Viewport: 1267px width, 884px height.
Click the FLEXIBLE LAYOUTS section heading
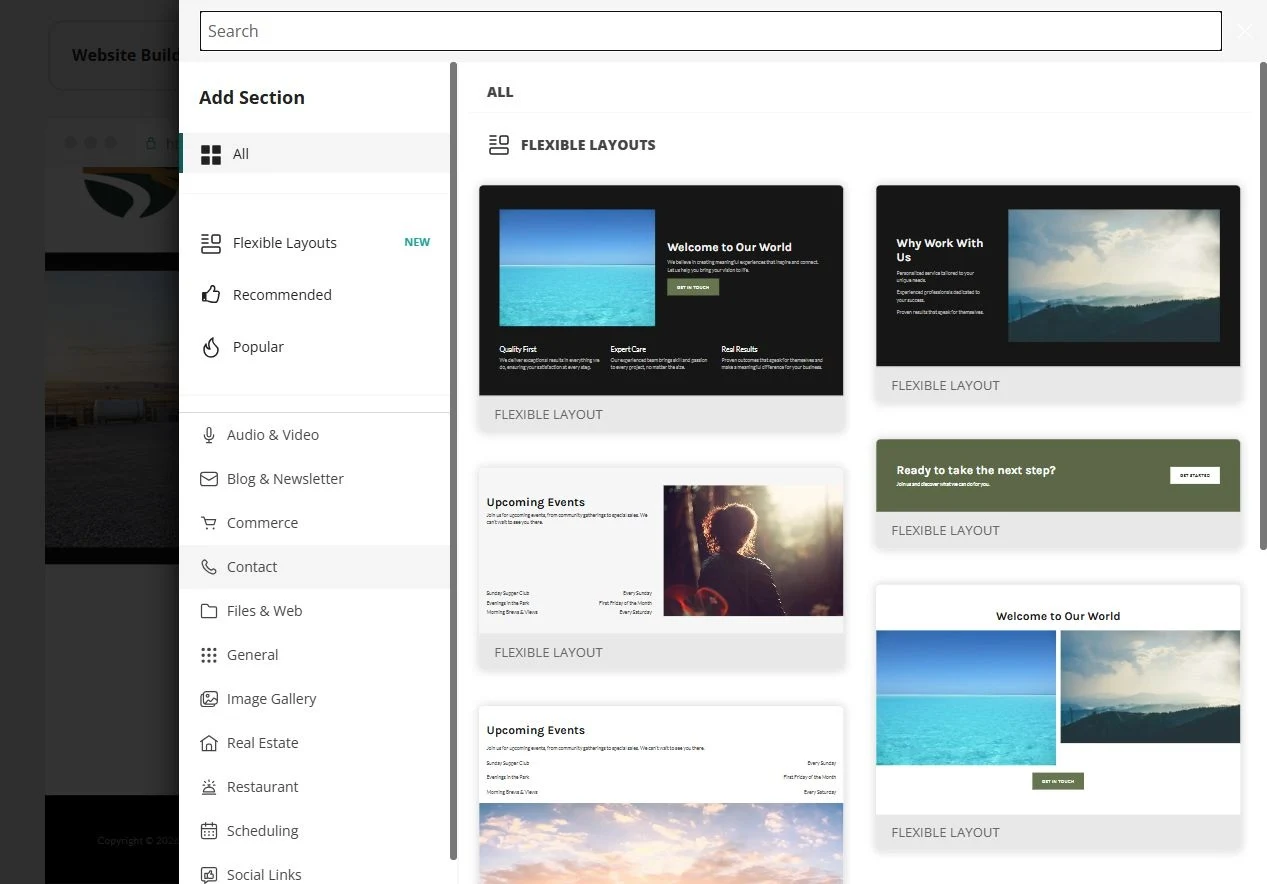[x=588, y=145]
